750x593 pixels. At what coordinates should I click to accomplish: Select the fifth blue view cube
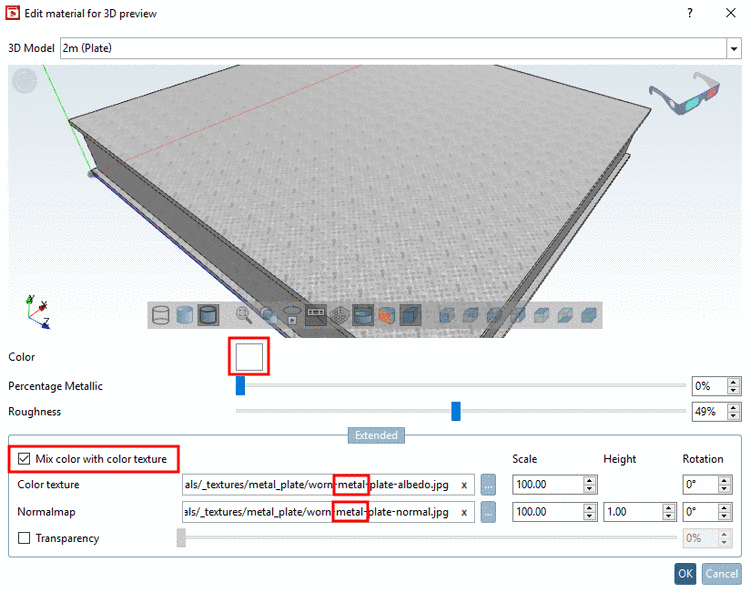(541, 316)
